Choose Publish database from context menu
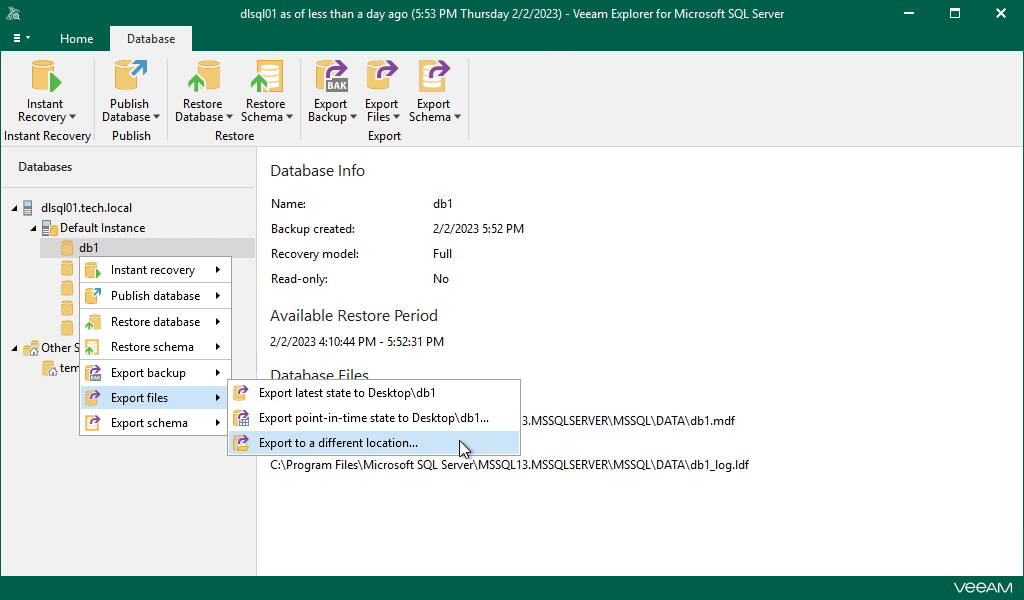Image resolution: width=1024 pixels, height=600 pixels. [x=155, y=296]
